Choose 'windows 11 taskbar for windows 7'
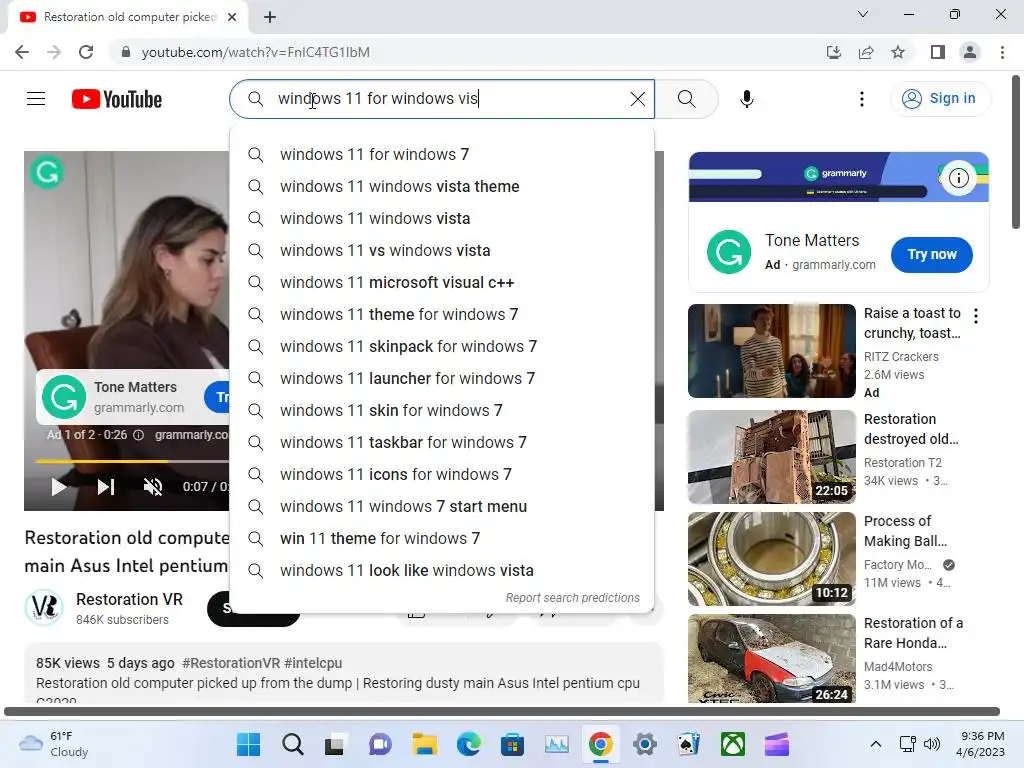The width and height of the screenshot is (1024, 768). [x=442, y=442]
